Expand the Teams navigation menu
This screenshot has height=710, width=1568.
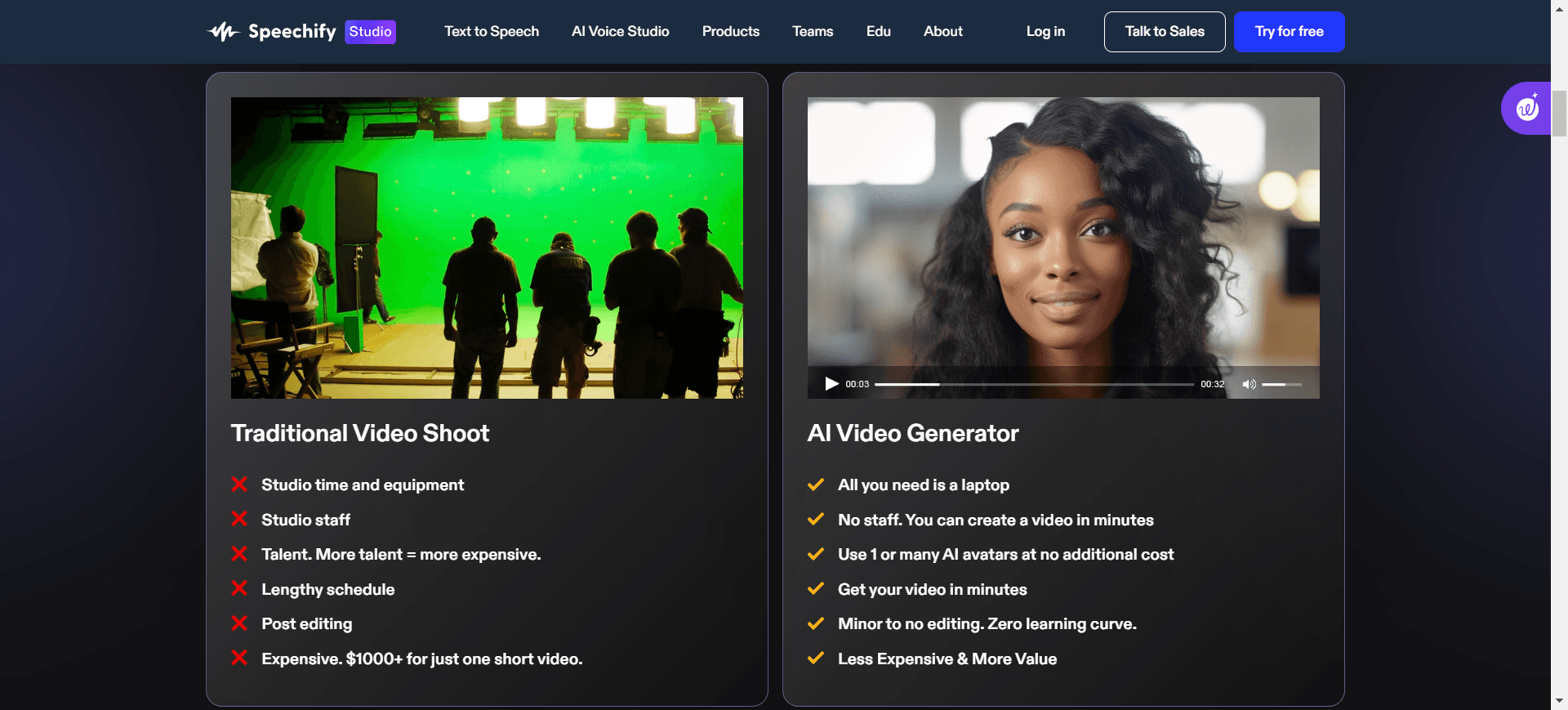pos(812,32)
